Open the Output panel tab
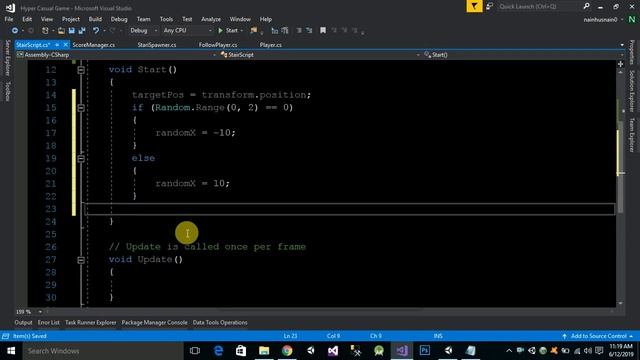Screen dimensions: 640x360 pos(23,322)
